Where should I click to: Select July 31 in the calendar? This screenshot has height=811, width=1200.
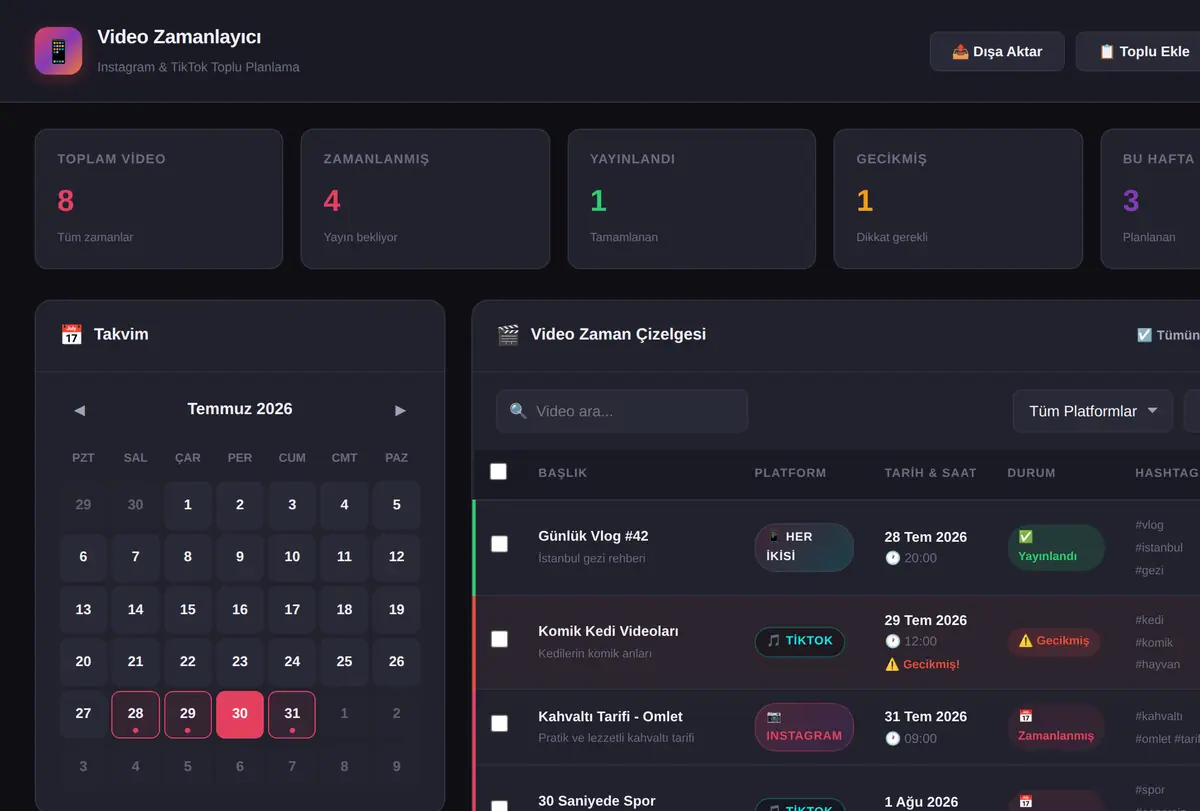coord(292,714)
